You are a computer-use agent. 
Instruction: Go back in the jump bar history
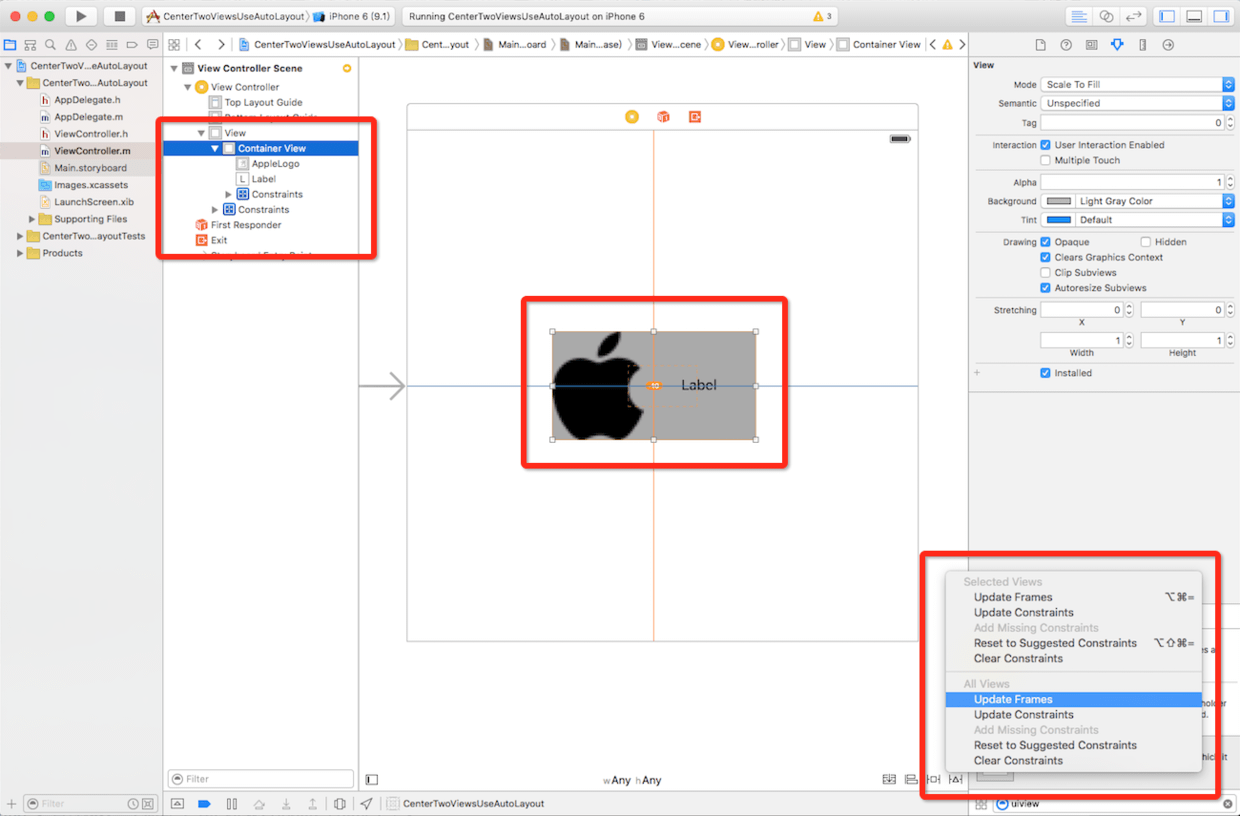click(x=198, y=45)
